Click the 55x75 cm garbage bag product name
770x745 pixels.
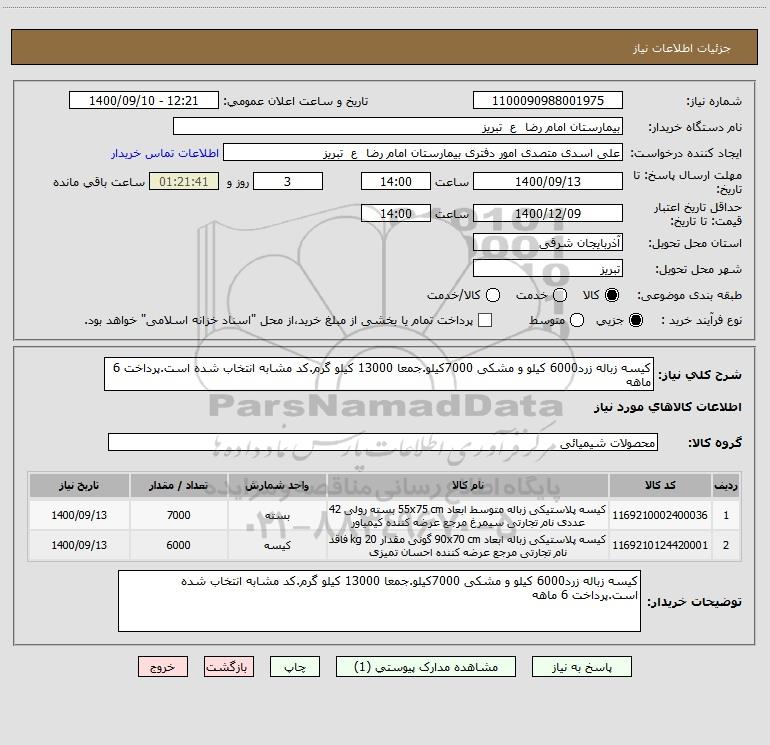pos(468,516)
